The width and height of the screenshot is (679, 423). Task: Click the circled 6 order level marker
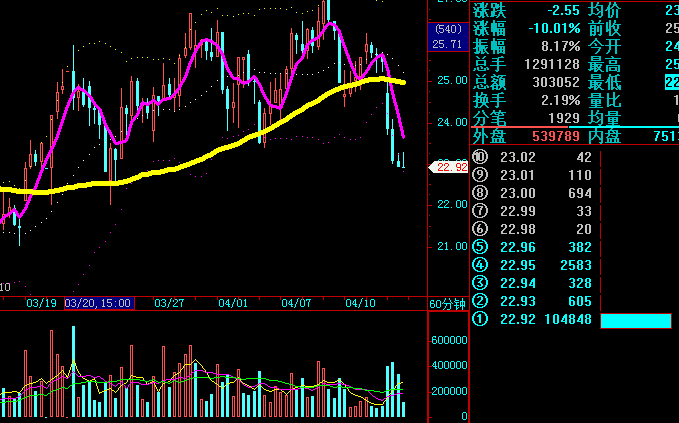480,229
